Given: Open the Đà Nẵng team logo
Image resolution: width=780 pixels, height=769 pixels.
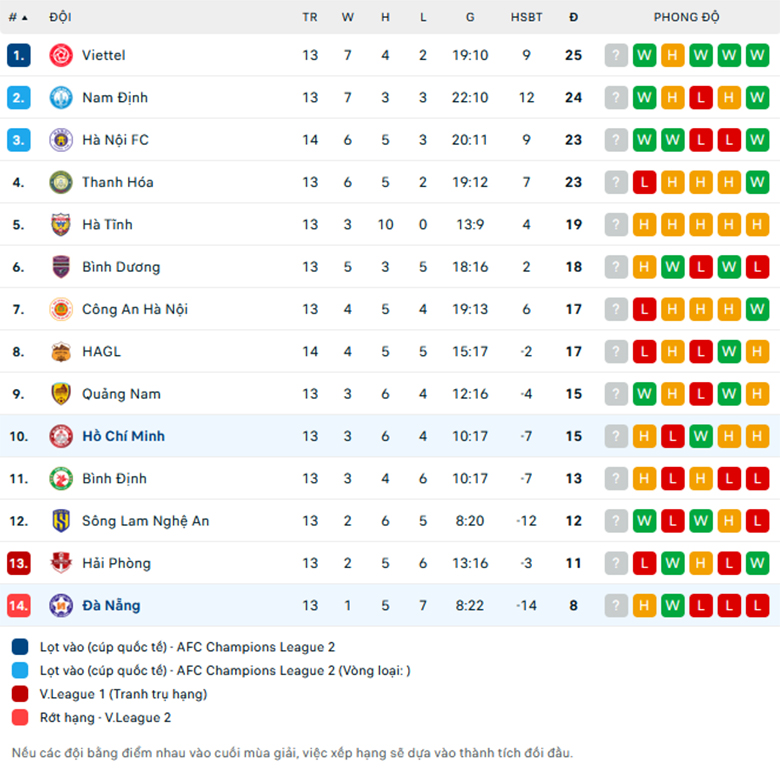Looking at the screenshot, I should tap(61, 605).
